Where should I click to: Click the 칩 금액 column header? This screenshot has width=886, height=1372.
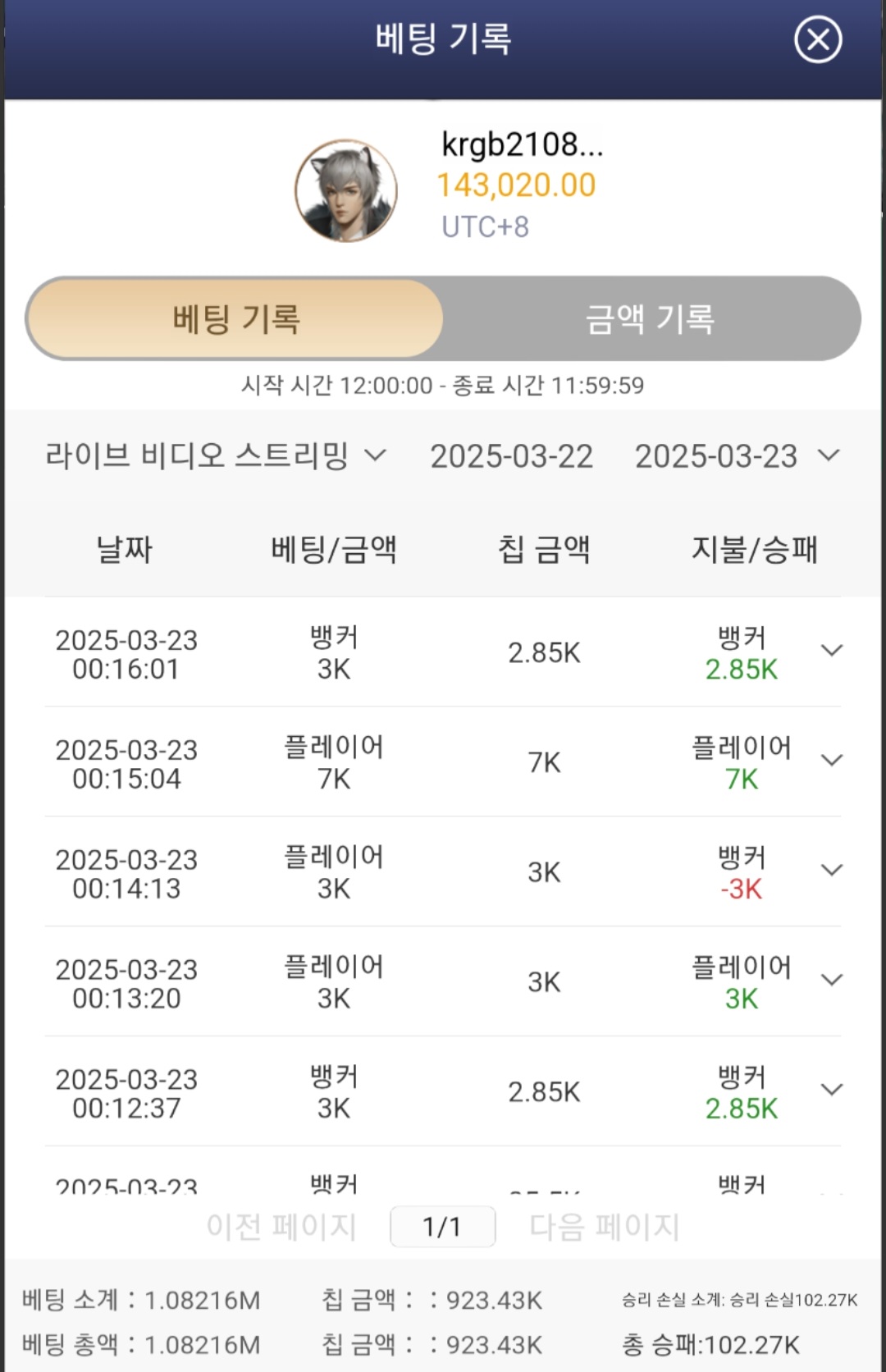click(544, 549)
